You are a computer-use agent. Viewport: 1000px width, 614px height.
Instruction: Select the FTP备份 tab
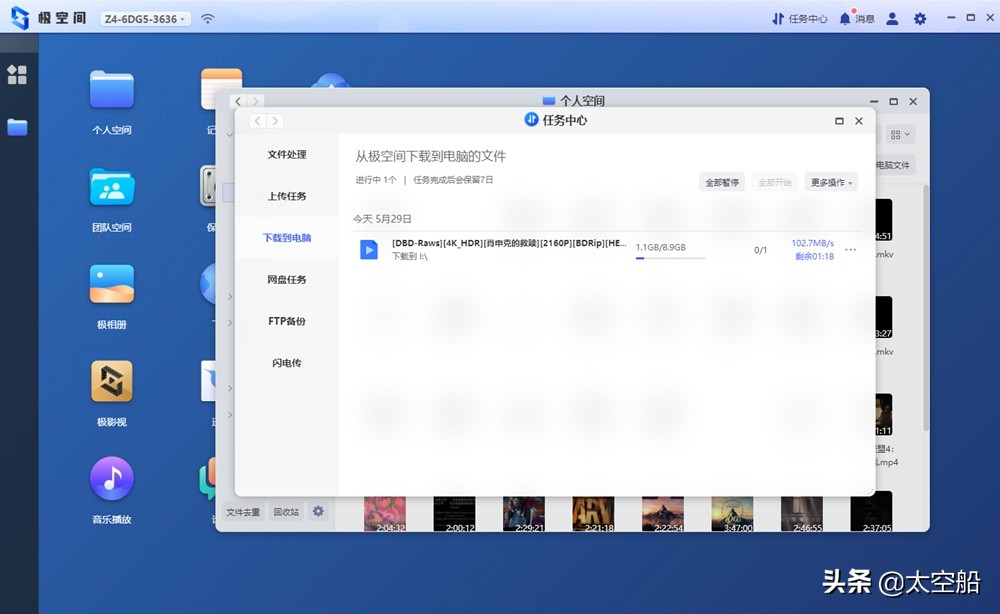(x=286, y=321)
